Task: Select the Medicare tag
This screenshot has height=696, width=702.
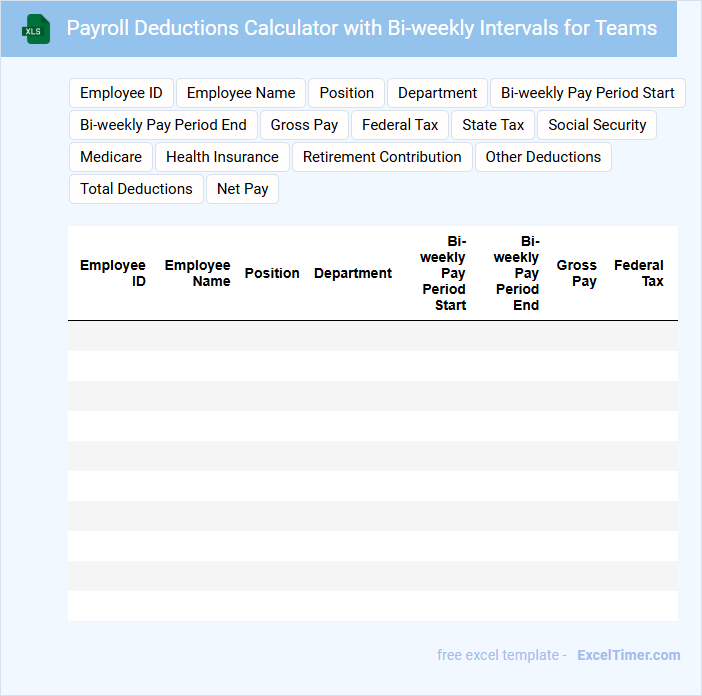Action: pyautogui.click(x=111, y=157)
